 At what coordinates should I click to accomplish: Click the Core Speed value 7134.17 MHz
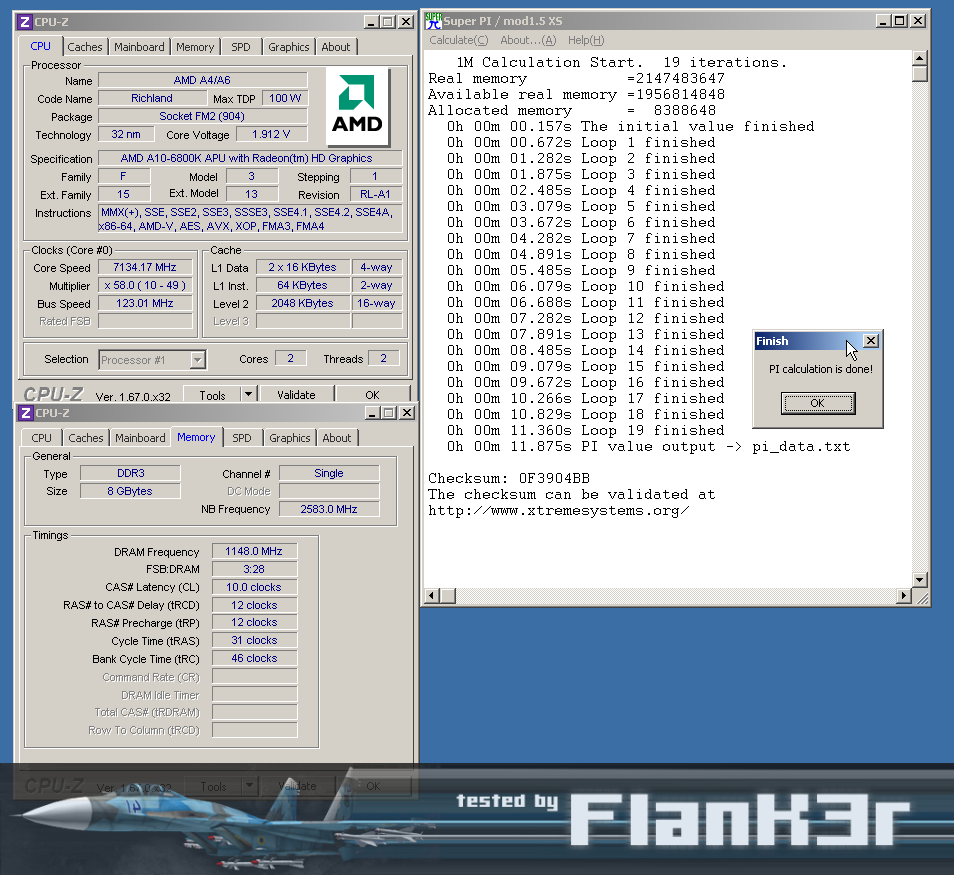145,267
